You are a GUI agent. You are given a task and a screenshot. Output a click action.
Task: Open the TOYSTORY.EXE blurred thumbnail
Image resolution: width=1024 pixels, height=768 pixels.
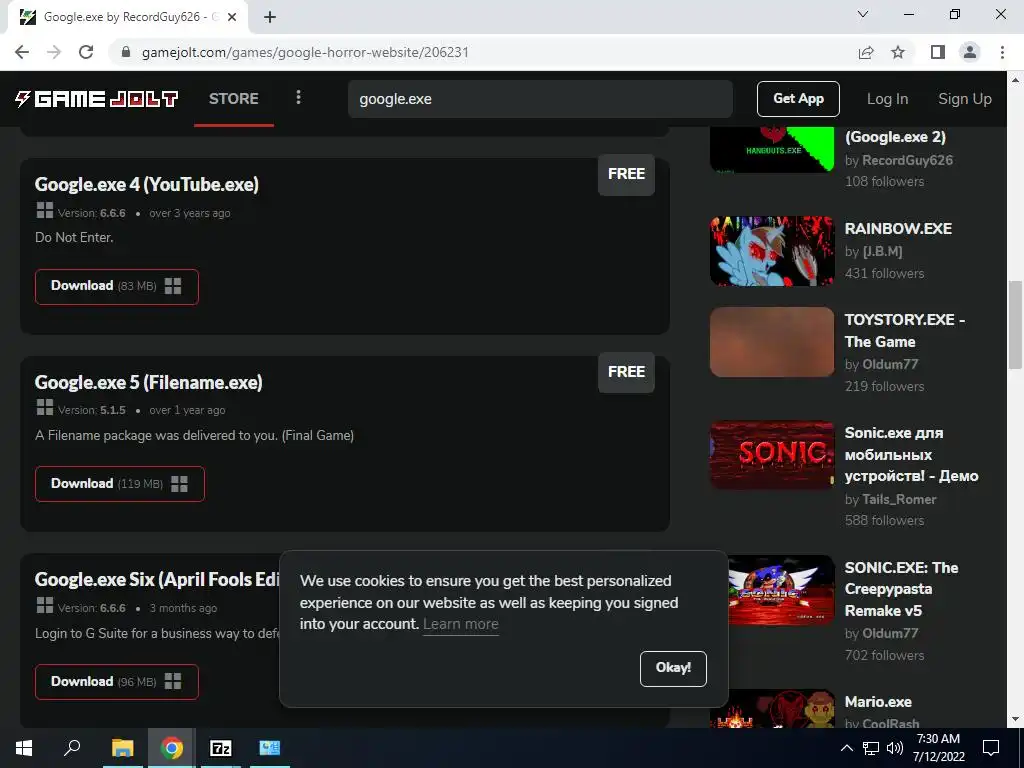click(x=772, y=342)
